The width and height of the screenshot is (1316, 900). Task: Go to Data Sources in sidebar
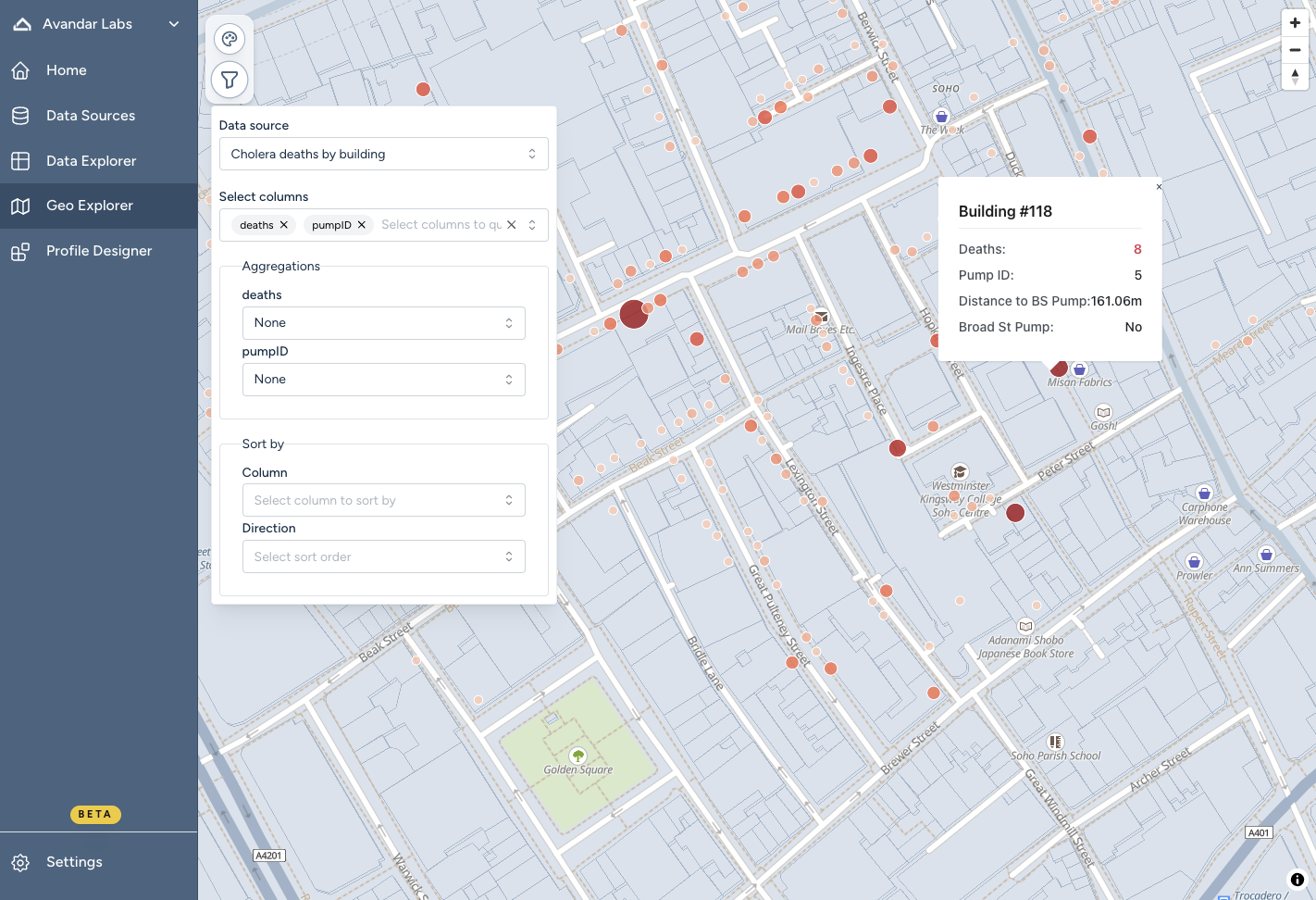[91, 116]
